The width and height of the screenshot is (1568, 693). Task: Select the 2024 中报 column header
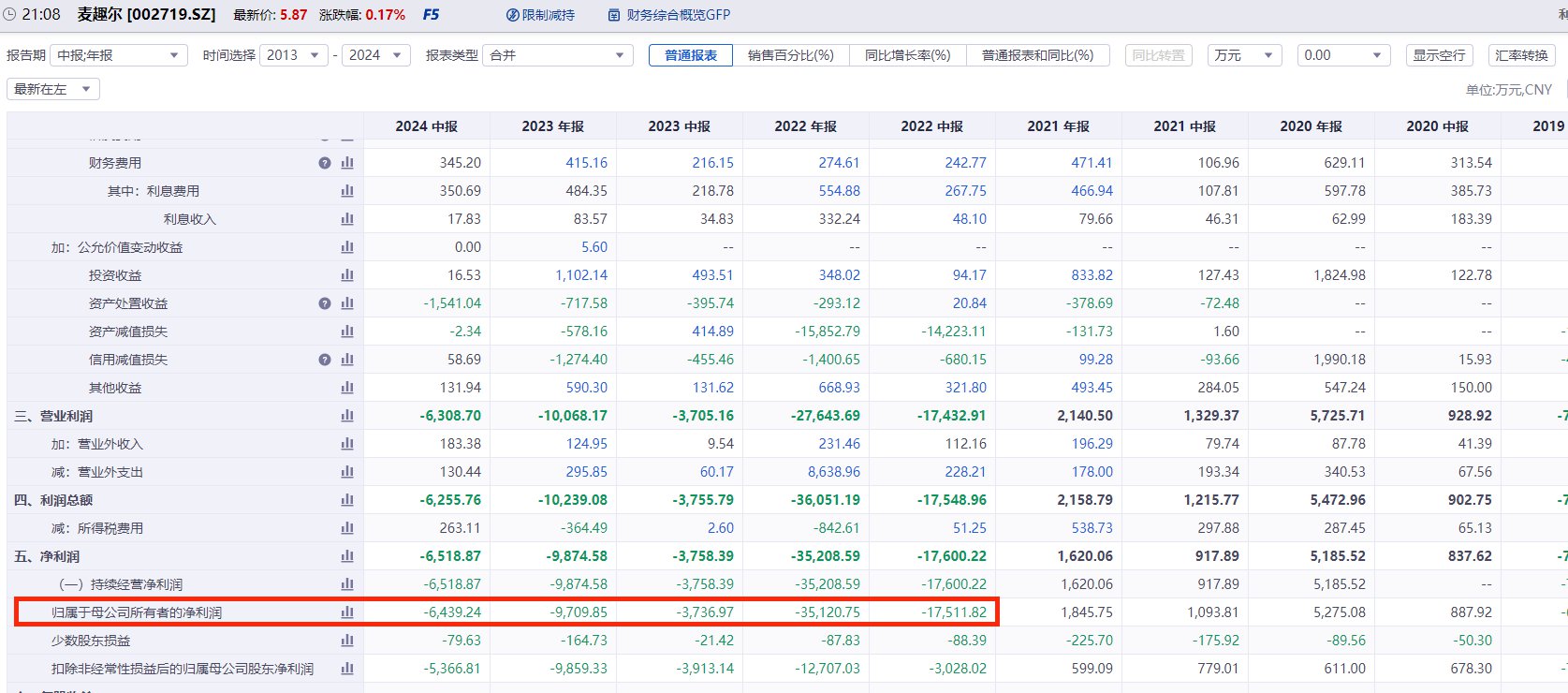pos(427,126)
